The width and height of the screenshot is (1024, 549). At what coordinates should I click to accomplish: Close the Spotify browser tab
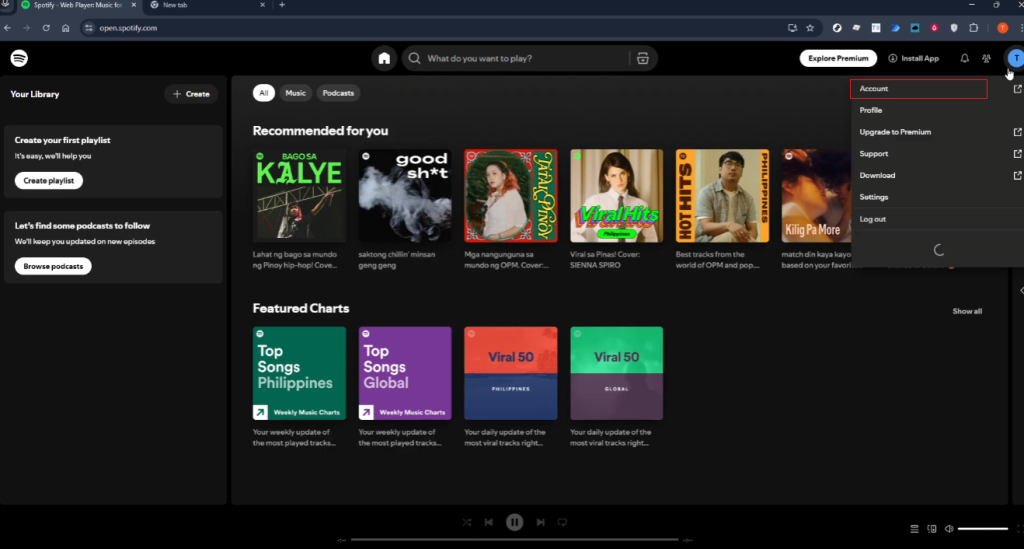coord(133,5)
